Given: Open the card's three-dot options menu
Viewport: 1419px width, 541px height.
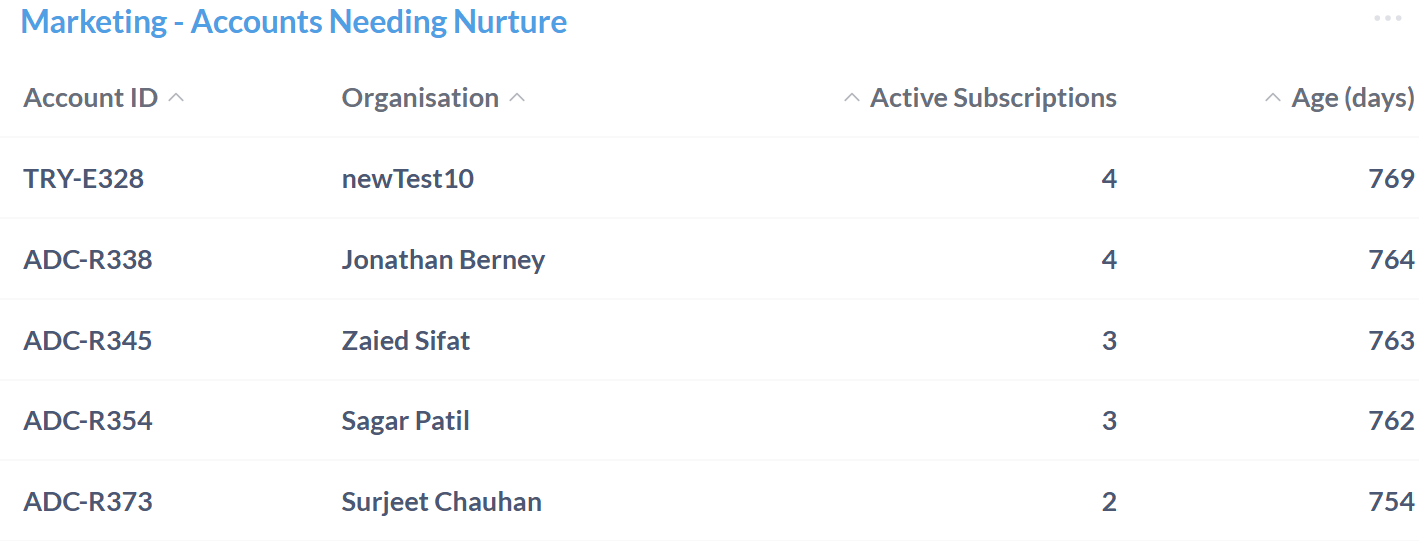Looking at the screenshot, I should pos(1387,19).
